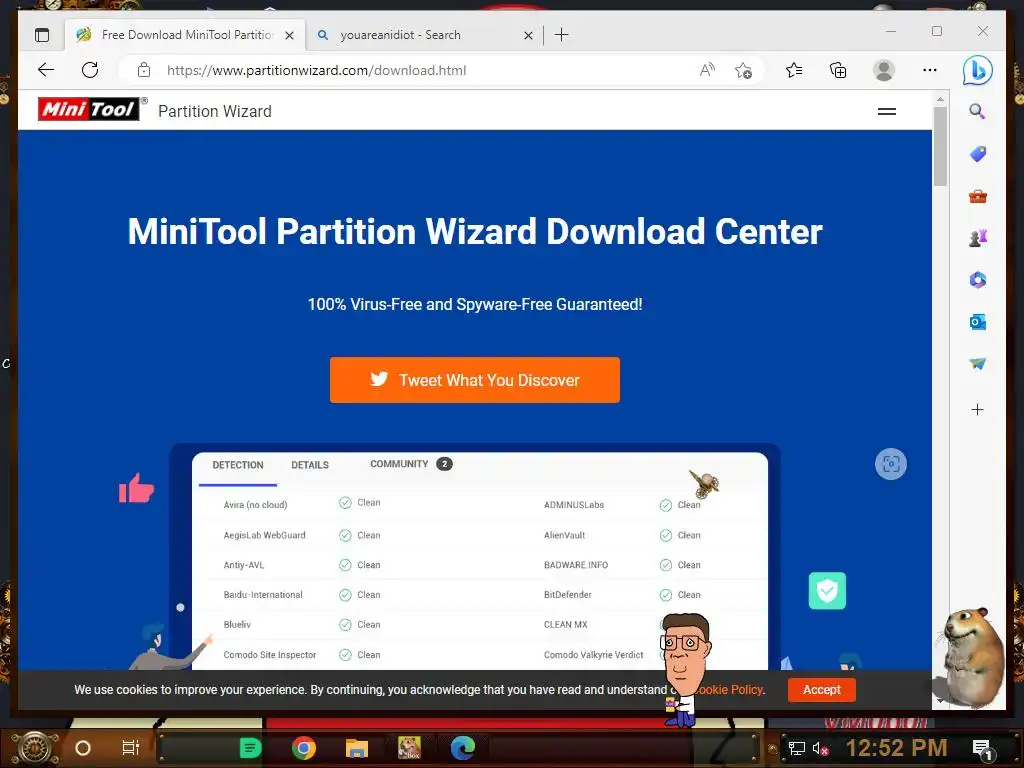
Task: Open the steampunk Start button
Action: (35, 747)
